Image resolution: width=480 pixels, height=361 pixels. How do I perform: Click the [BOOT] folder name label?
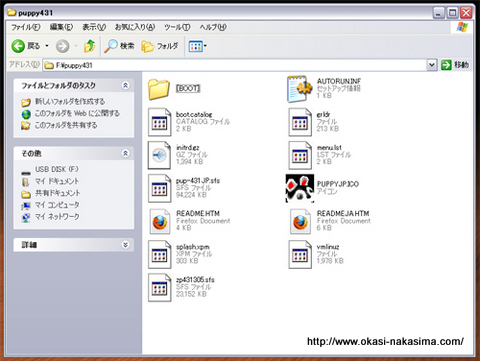click(x=188, y=88)
